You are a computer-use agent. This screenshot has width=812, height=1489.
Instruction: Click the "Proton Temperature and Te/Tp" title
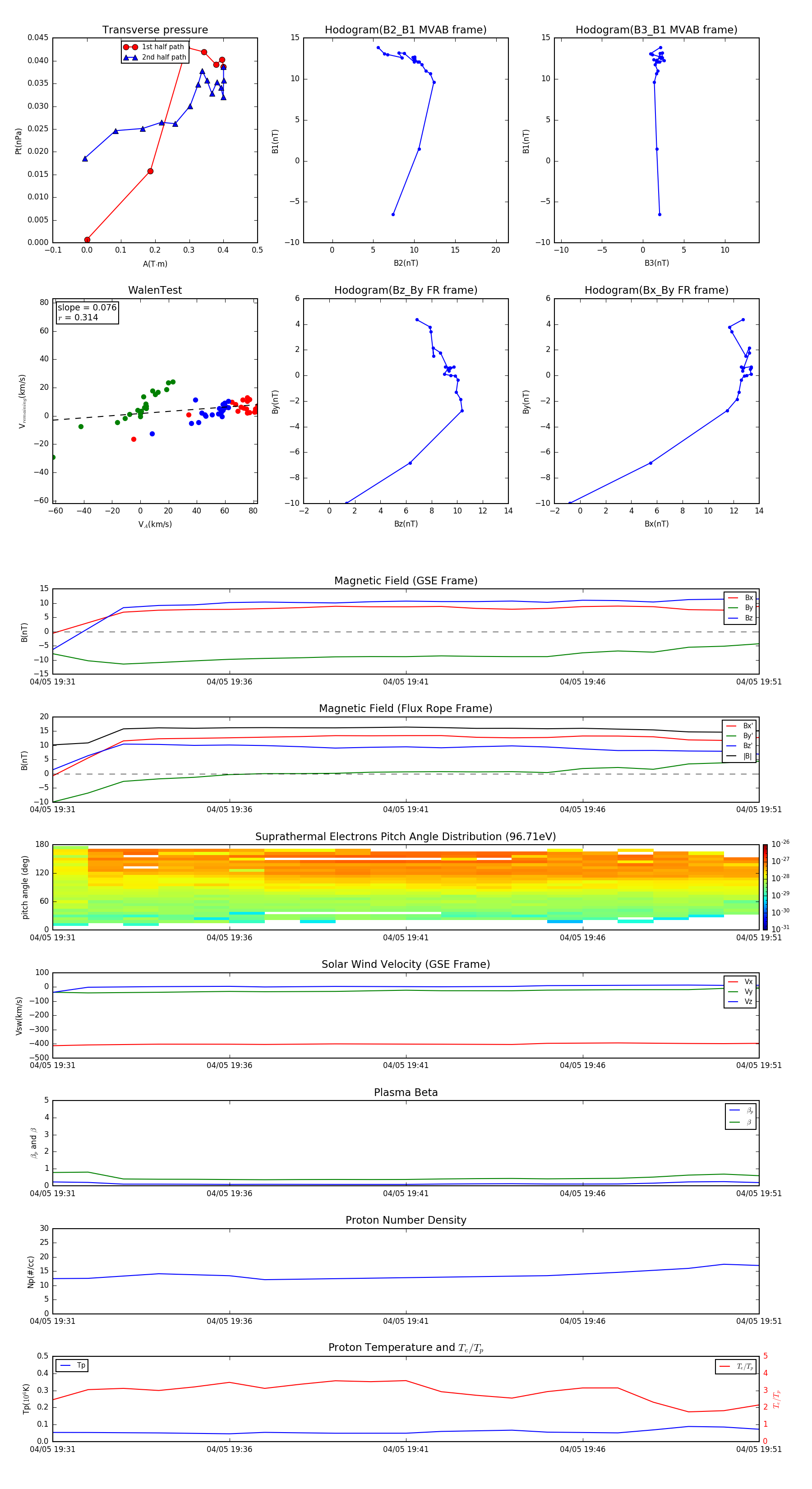406,1348
